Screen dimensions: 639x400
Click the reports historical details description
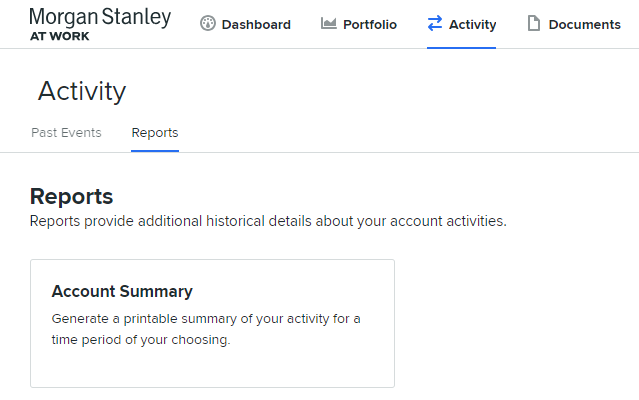point(268,221)
